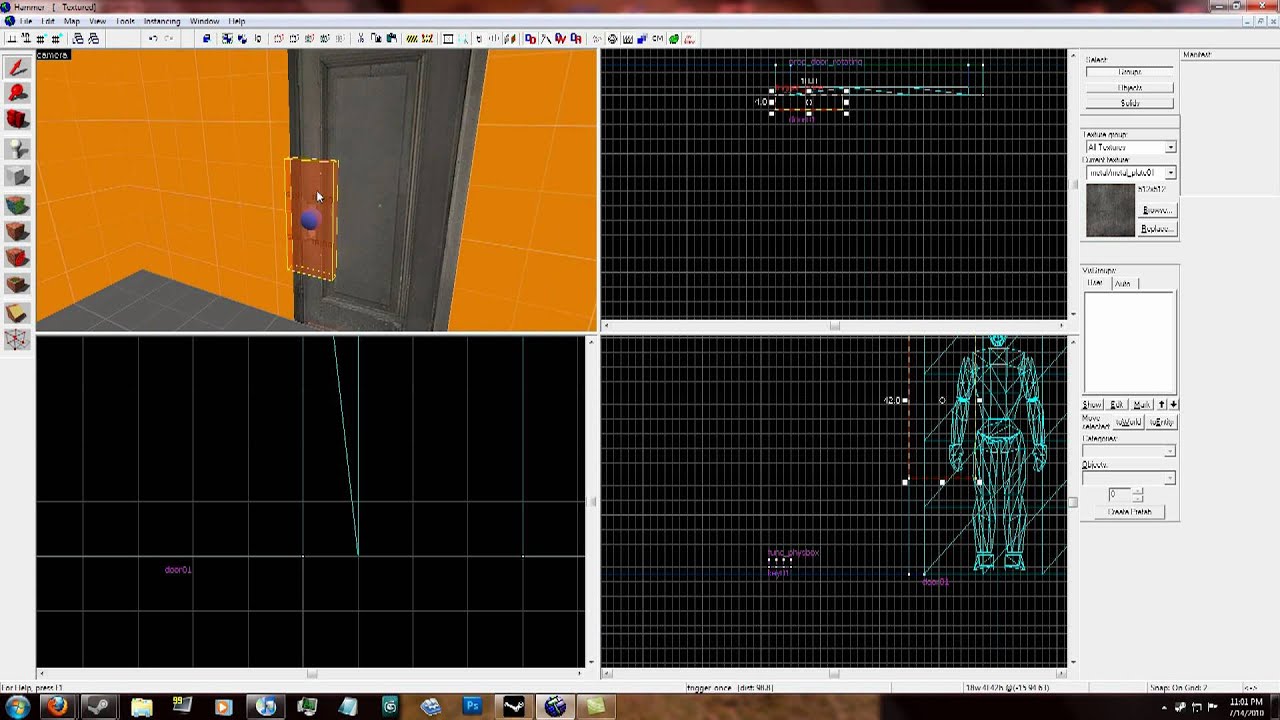Screen dimensions: 1280x720
Task: Move VisGroup up with the arrow button
Action: tap(1162, 404)
